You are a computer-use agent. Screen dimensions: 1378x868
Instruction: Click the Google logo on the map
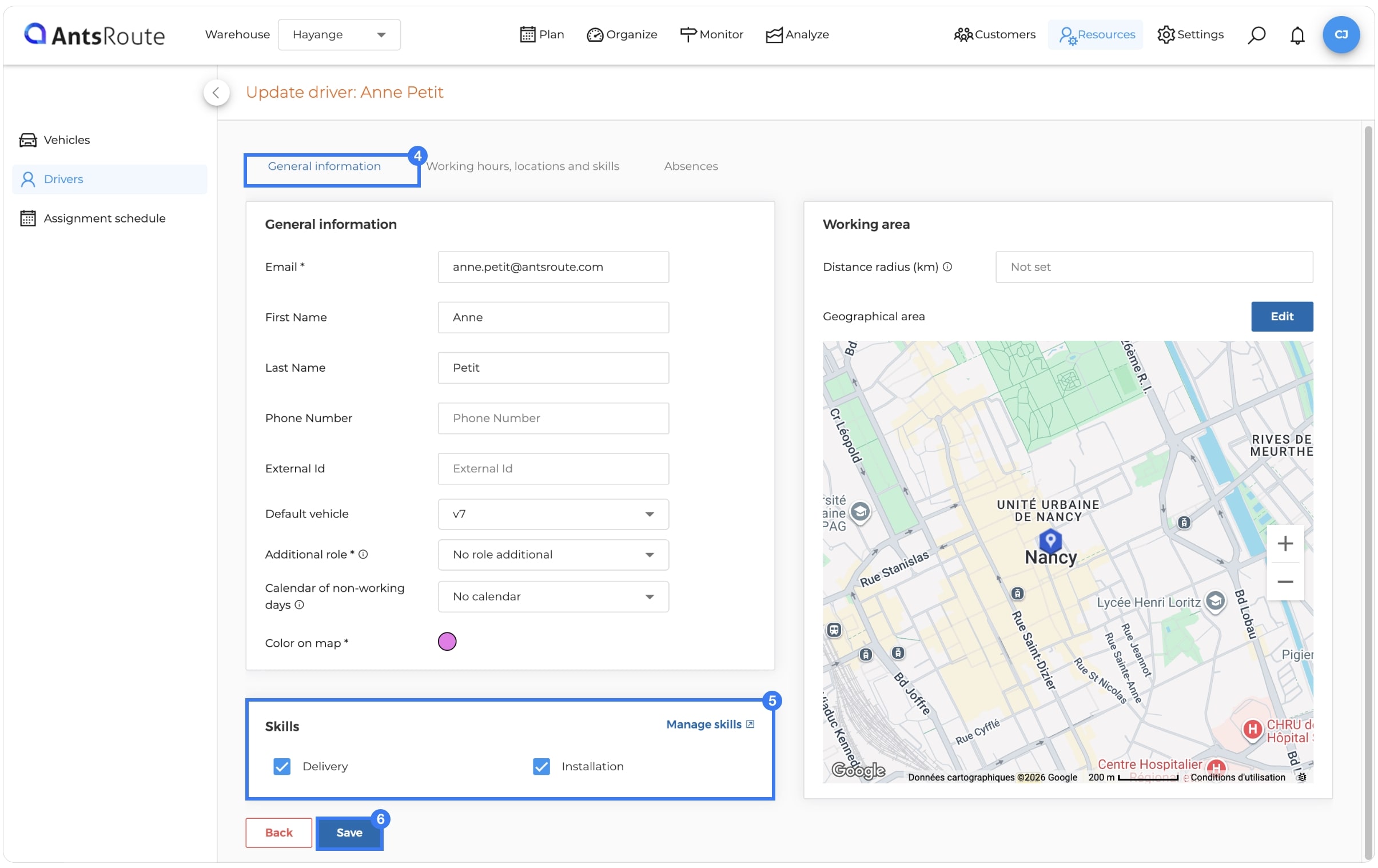coord(858,771)
